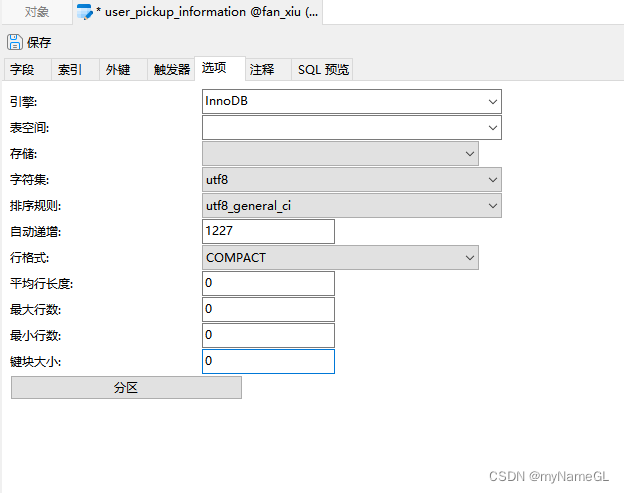The height and width of the screenshot is (493, 624).
Task: Click the 字符集: label
Action: 29,180
